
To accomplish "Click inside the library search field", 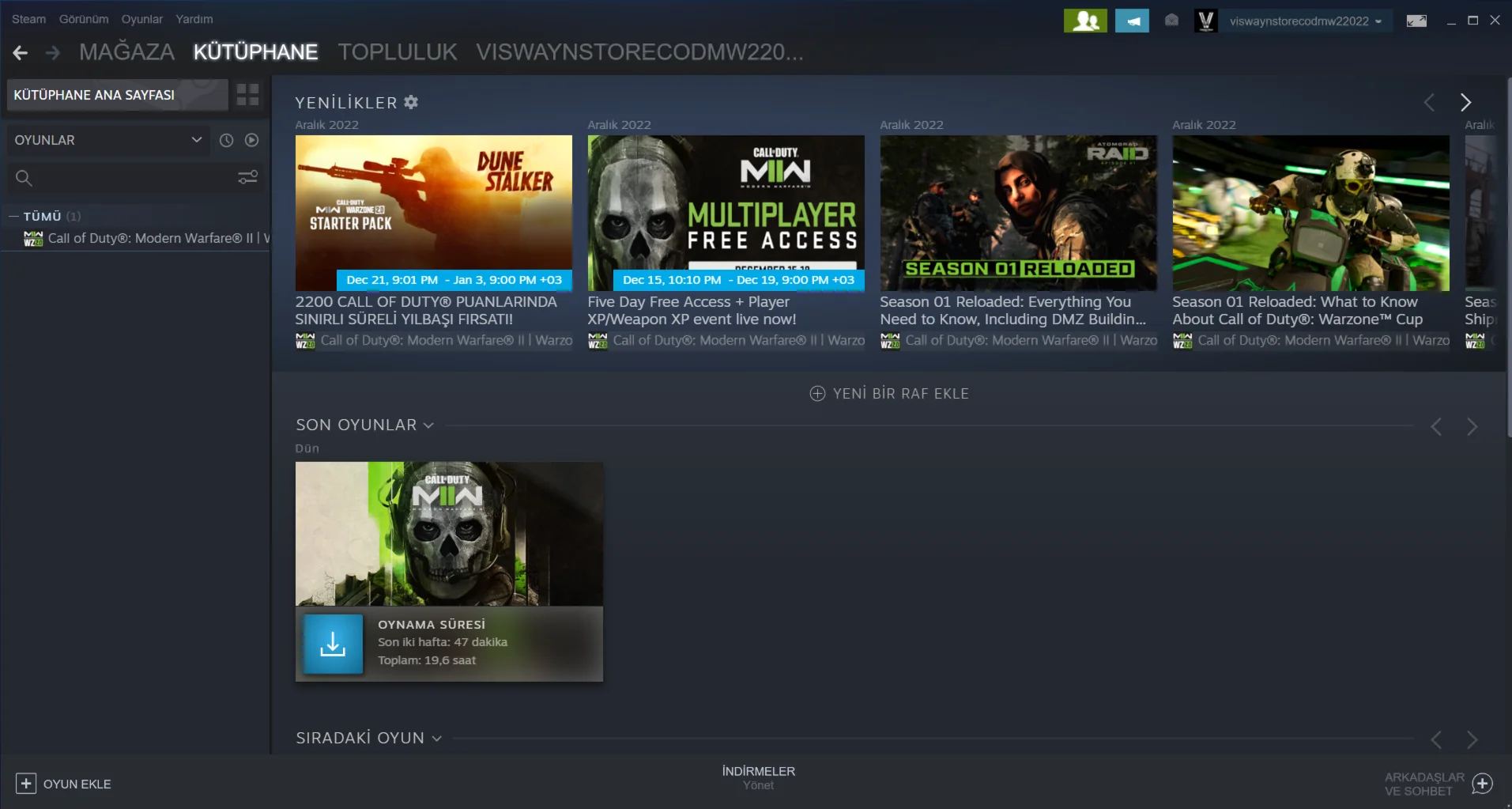I will (x=134, y=178).
